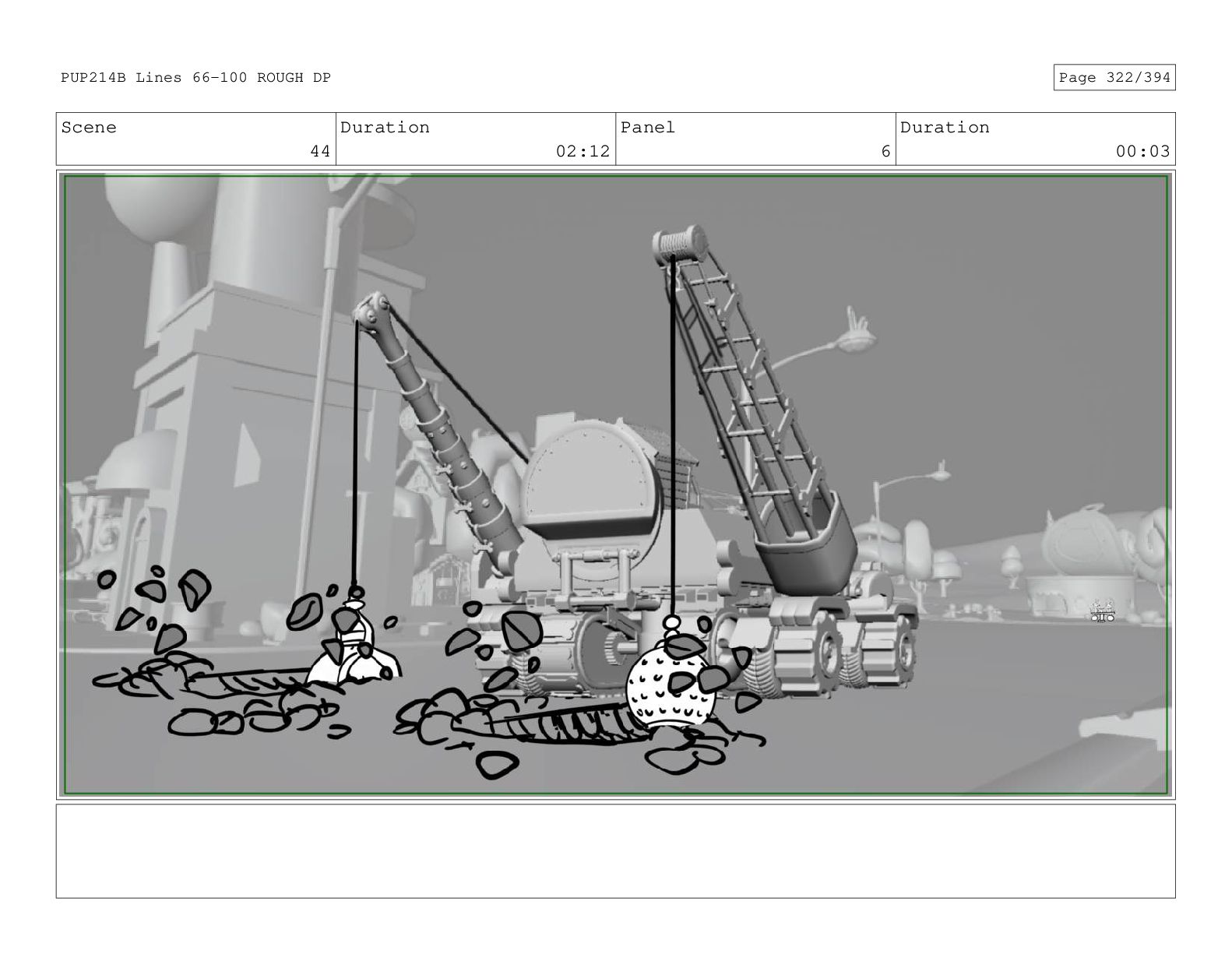
Task: Select the header text 'PUP214B Lines 66-100 ROUGH DP'
Action: tap(195, 78)
